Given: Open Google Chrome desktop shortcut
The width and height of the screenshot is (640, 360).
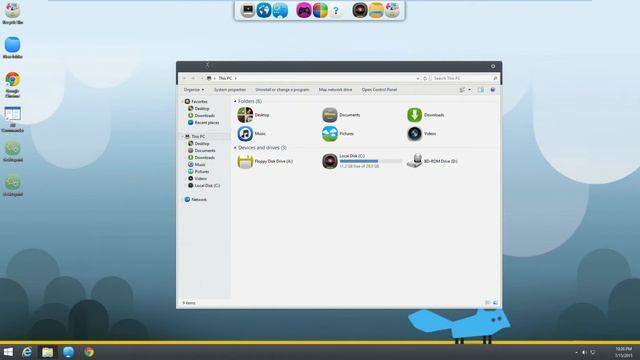Looking at the screenshot, I should pyautogui.click(x=13, y=84).
